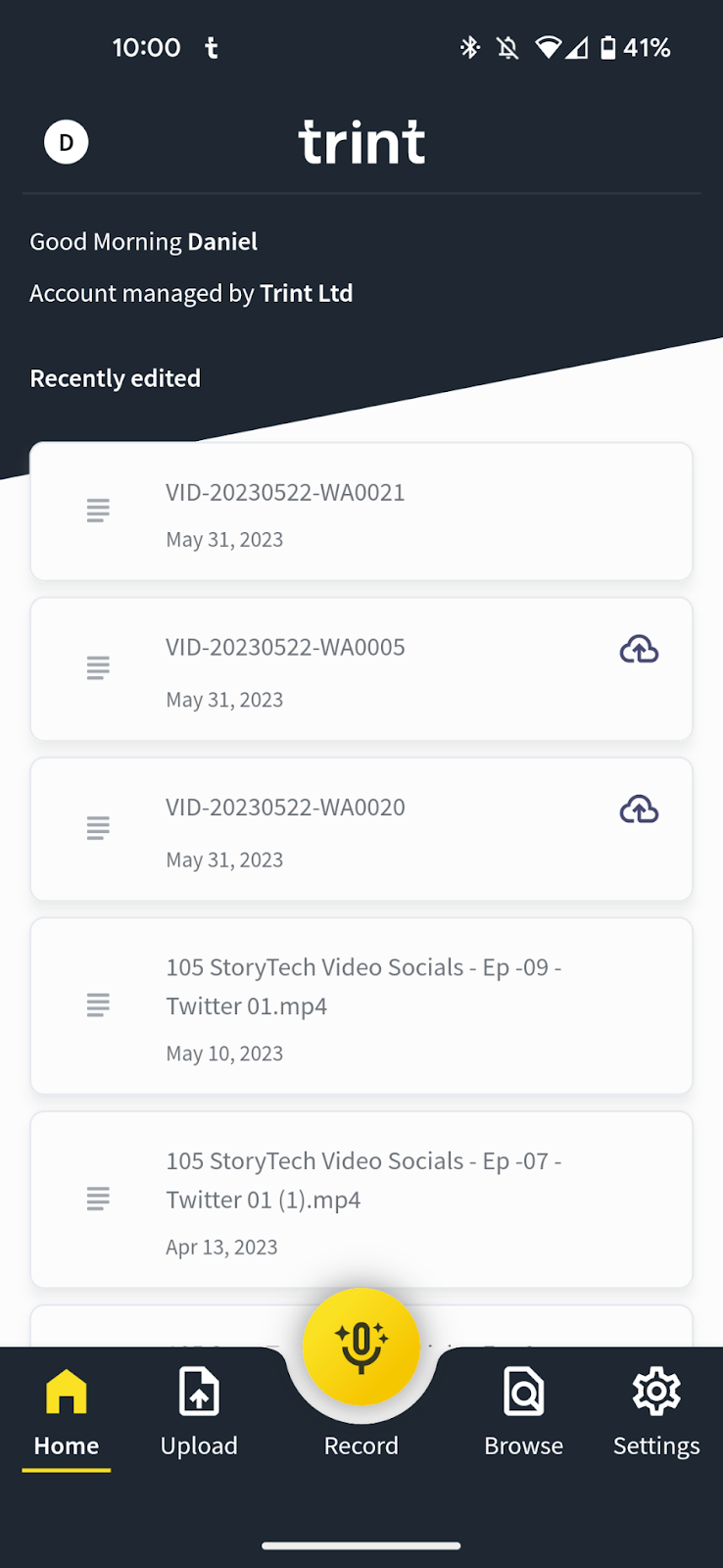The height and width of the screenshot is (1568, 723).
Task: Tap the yellow microphone Record button
Action: [x=361, y=1346]
